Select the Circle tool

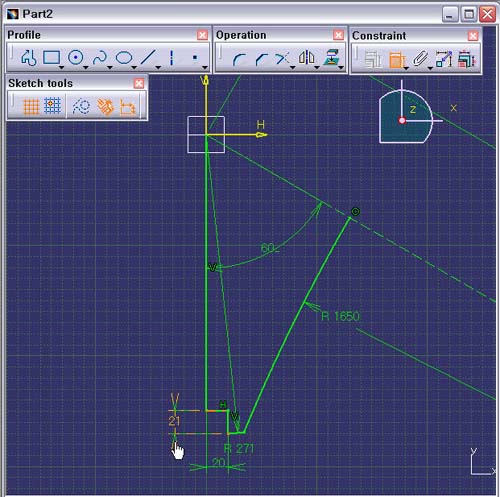(x=76, y=58)
